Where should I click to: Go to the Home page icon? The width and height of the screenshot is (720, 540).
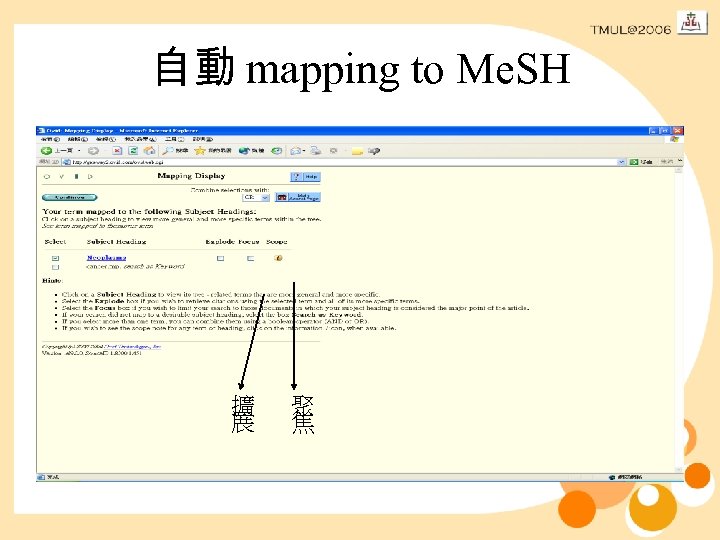point(149,151)
